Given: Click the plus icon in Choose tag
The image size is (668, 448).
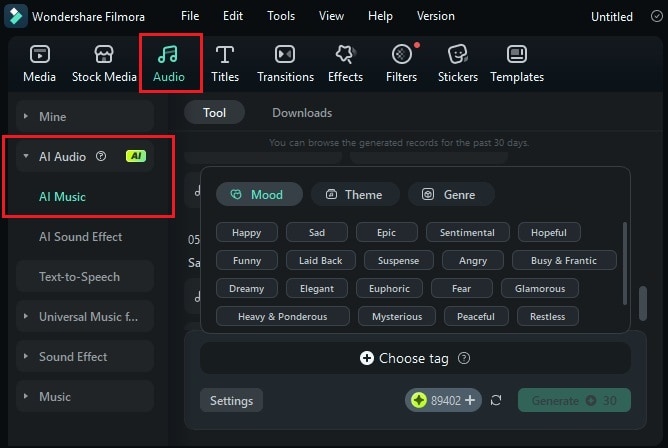Looking at the screenshot, I should tap(366, 358).
